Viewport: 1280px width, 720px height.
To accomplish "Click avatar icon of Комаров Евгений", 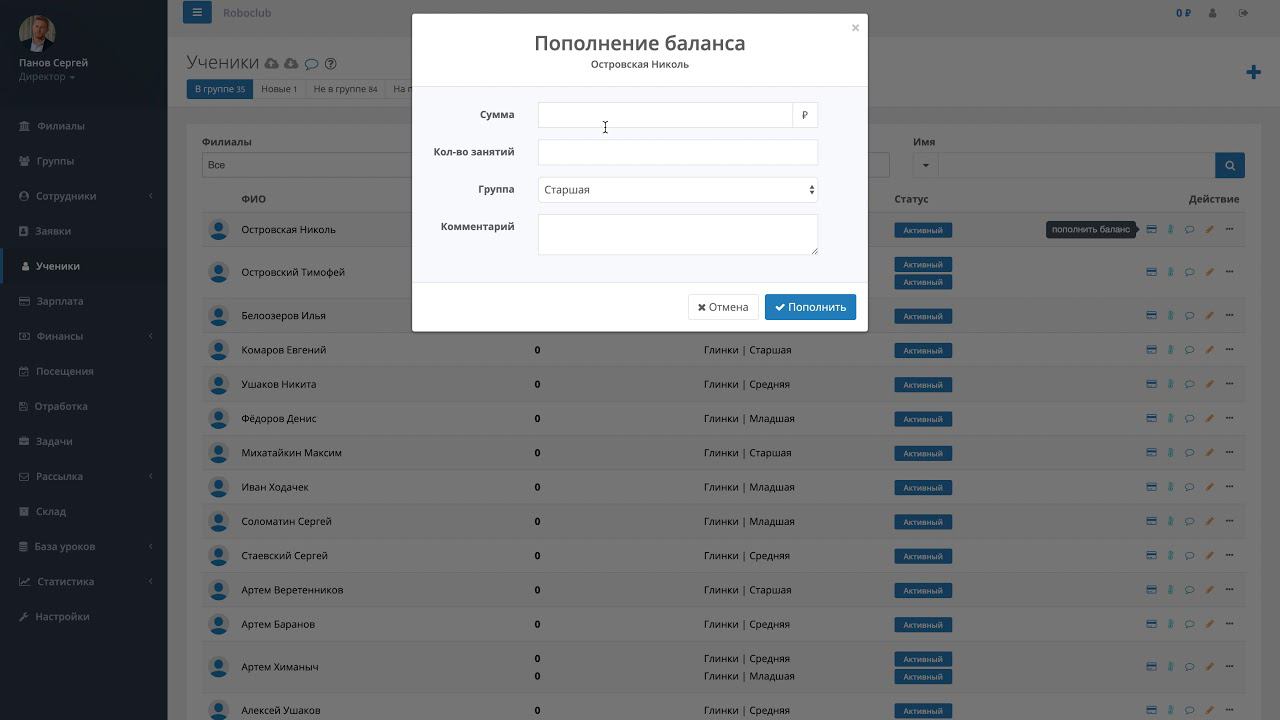I will pos(219,350).
